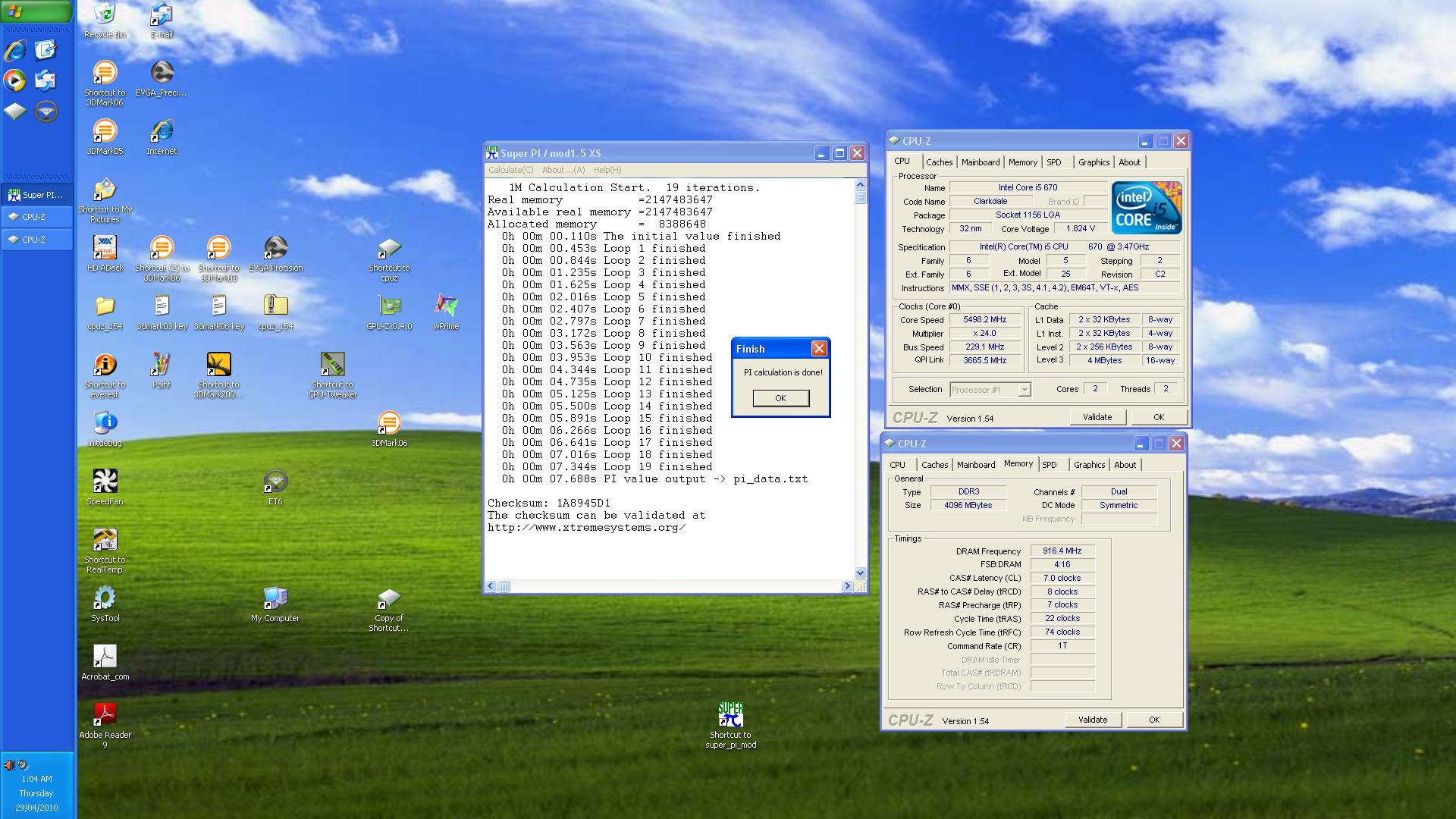Launch Internet Explorer from quick launch bar
Screen dimensions: 1456x819
(x=15, y=51)
